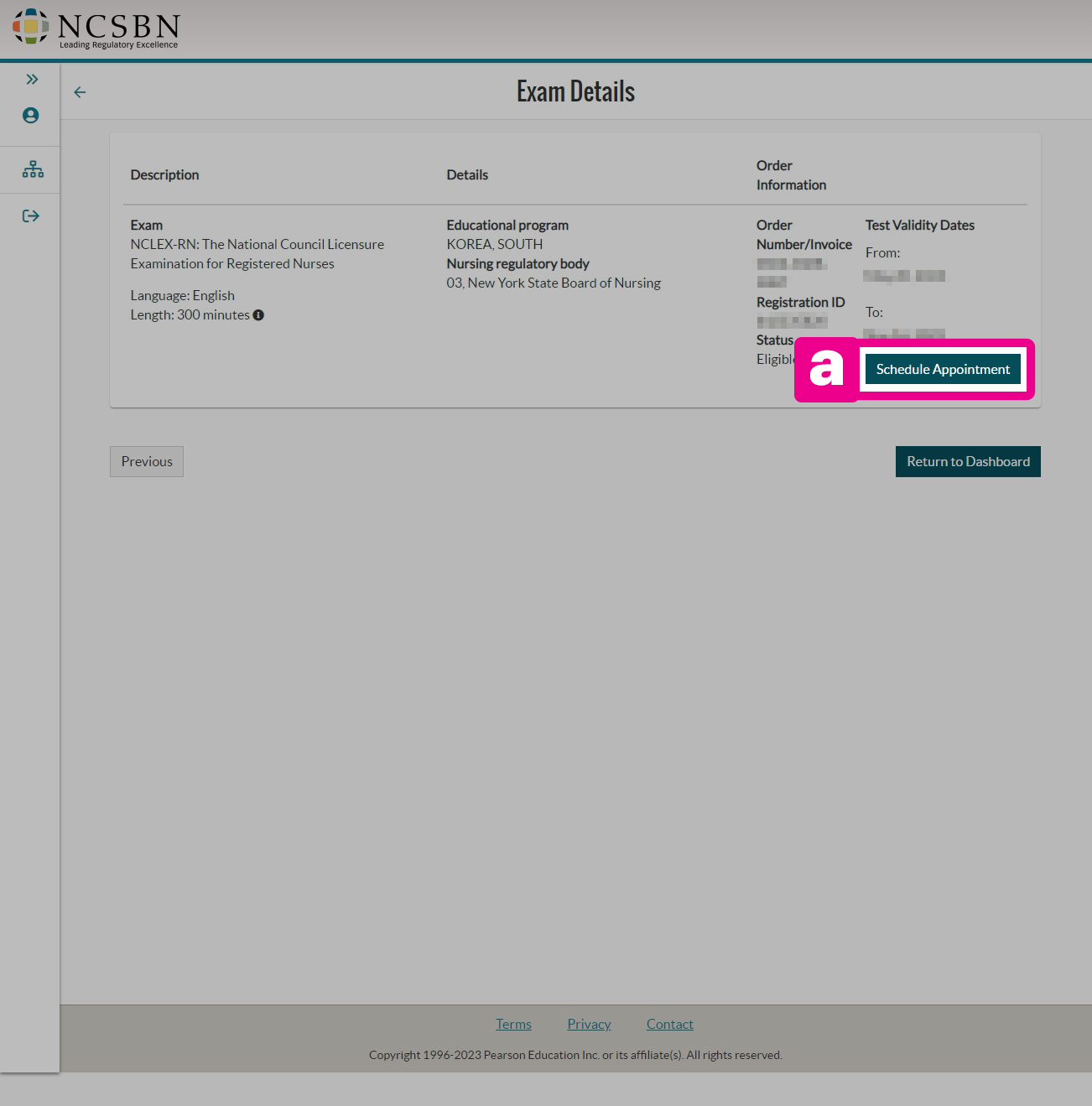This screenshot has width=1092, height=1106.
Task: Go back using the left arrow icon
Action: (80, 92)
